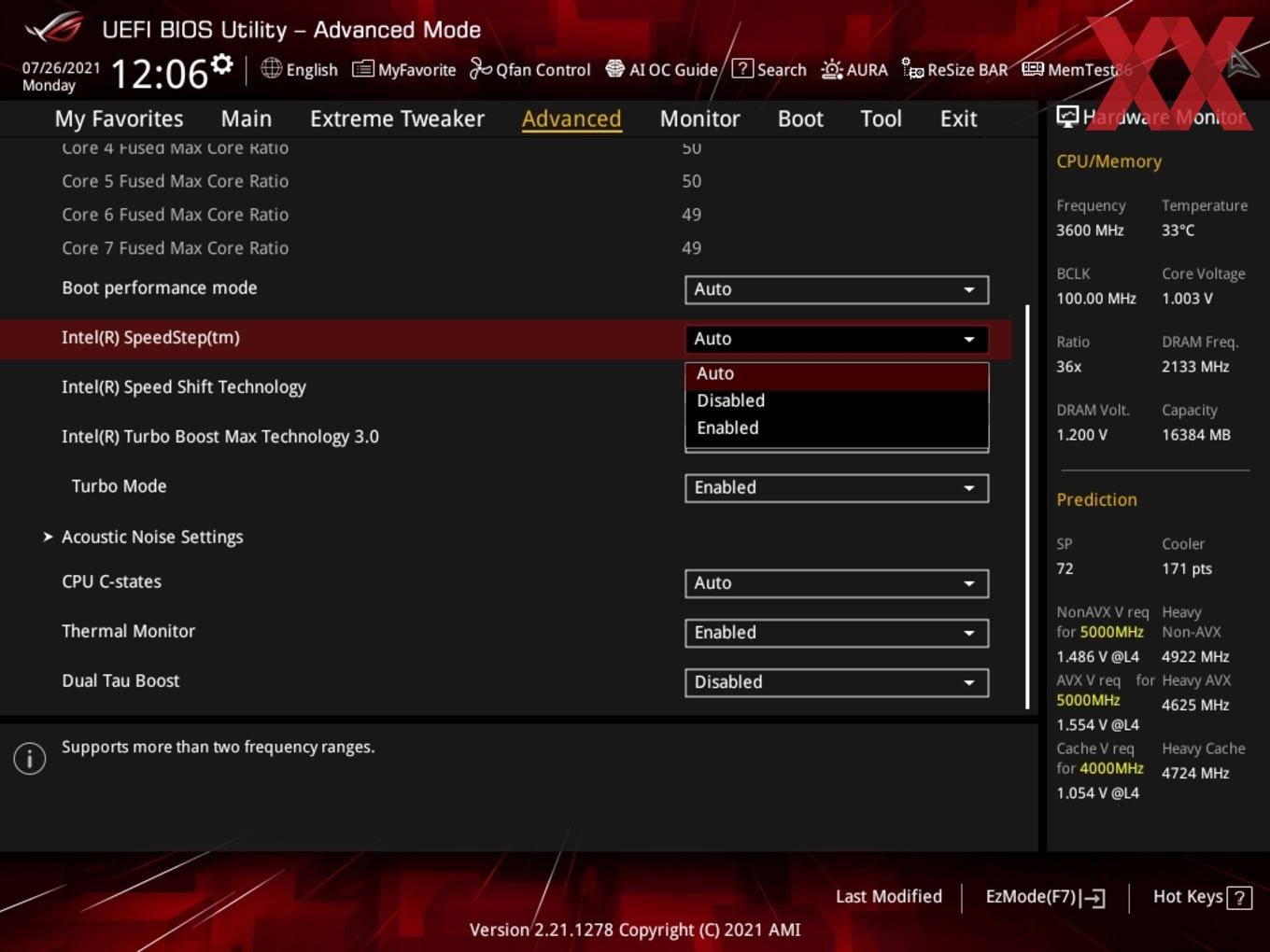Viewport: 1270px width, 952px height.
Task: Click Last Modified button
Action: click(888, 897)
